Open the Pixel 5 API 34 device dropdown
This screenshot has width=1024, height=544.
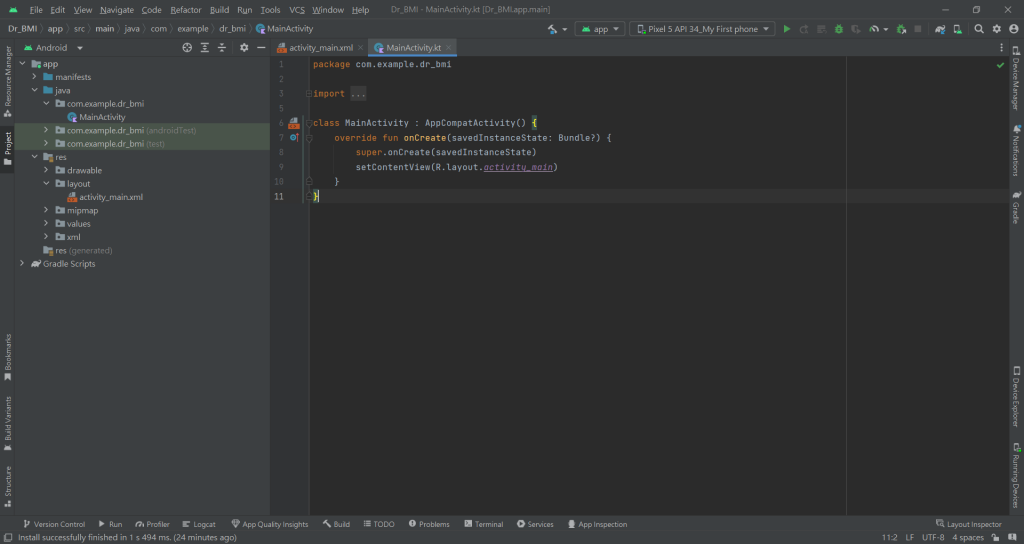point(702,29)
